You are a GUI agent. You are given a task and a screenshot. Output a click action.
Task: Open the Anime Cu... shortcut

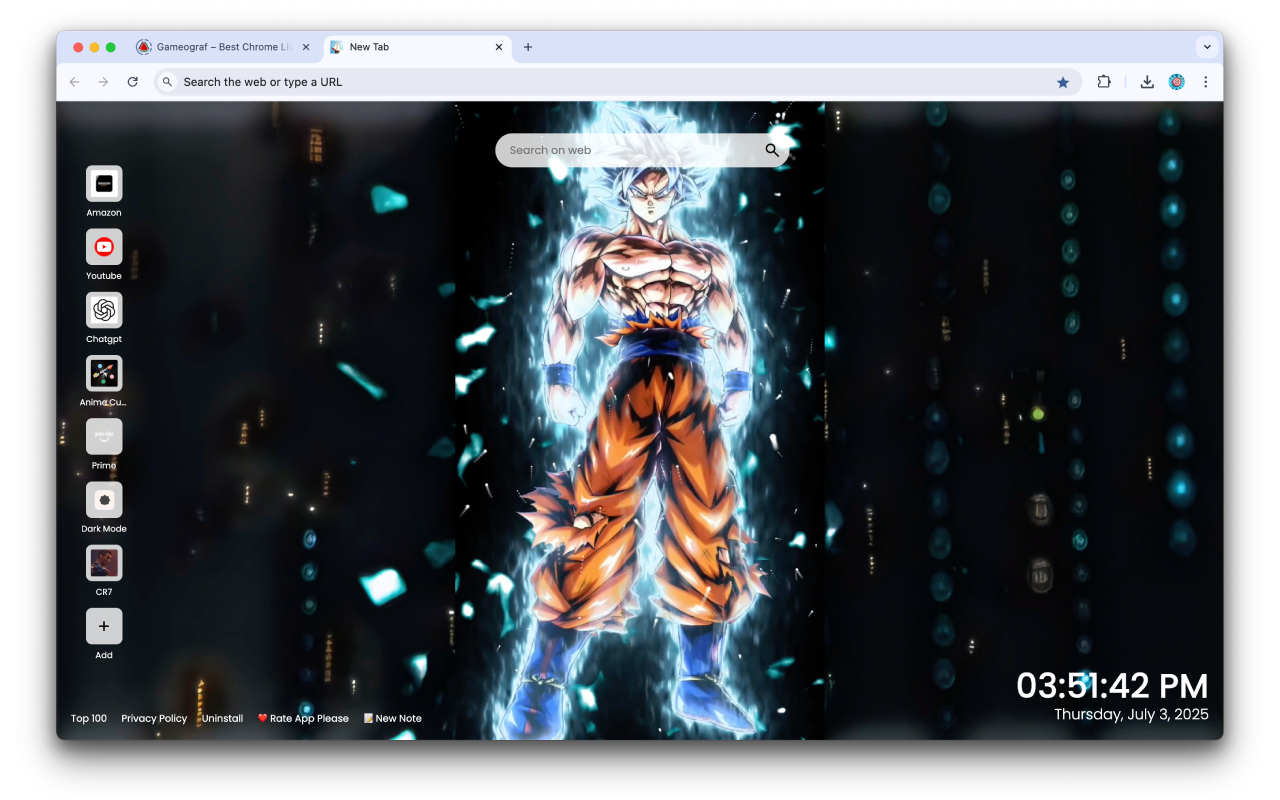pos(104,373)
